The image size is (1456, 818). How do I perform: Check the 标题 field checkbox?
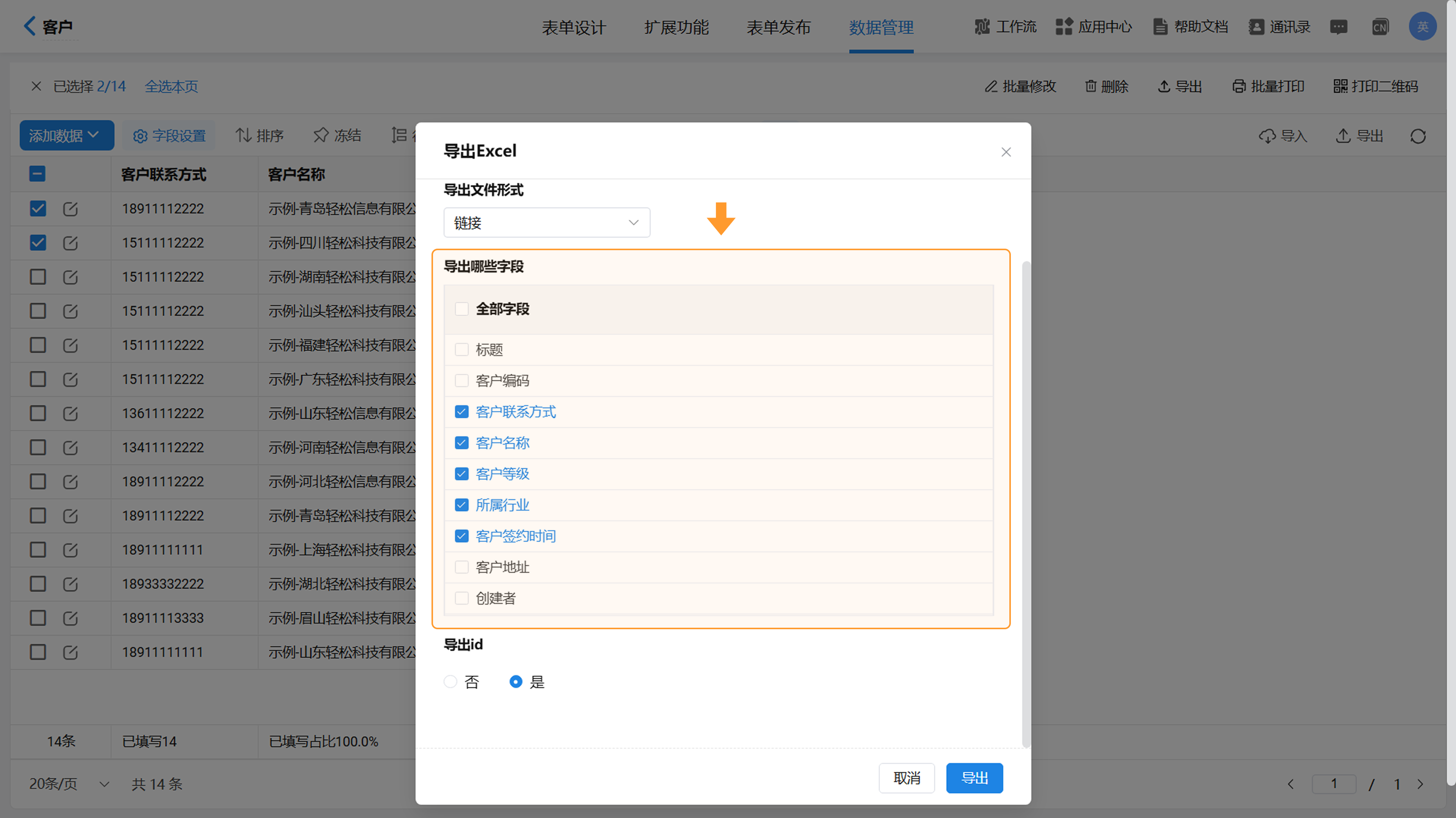(x=462, y=350)
